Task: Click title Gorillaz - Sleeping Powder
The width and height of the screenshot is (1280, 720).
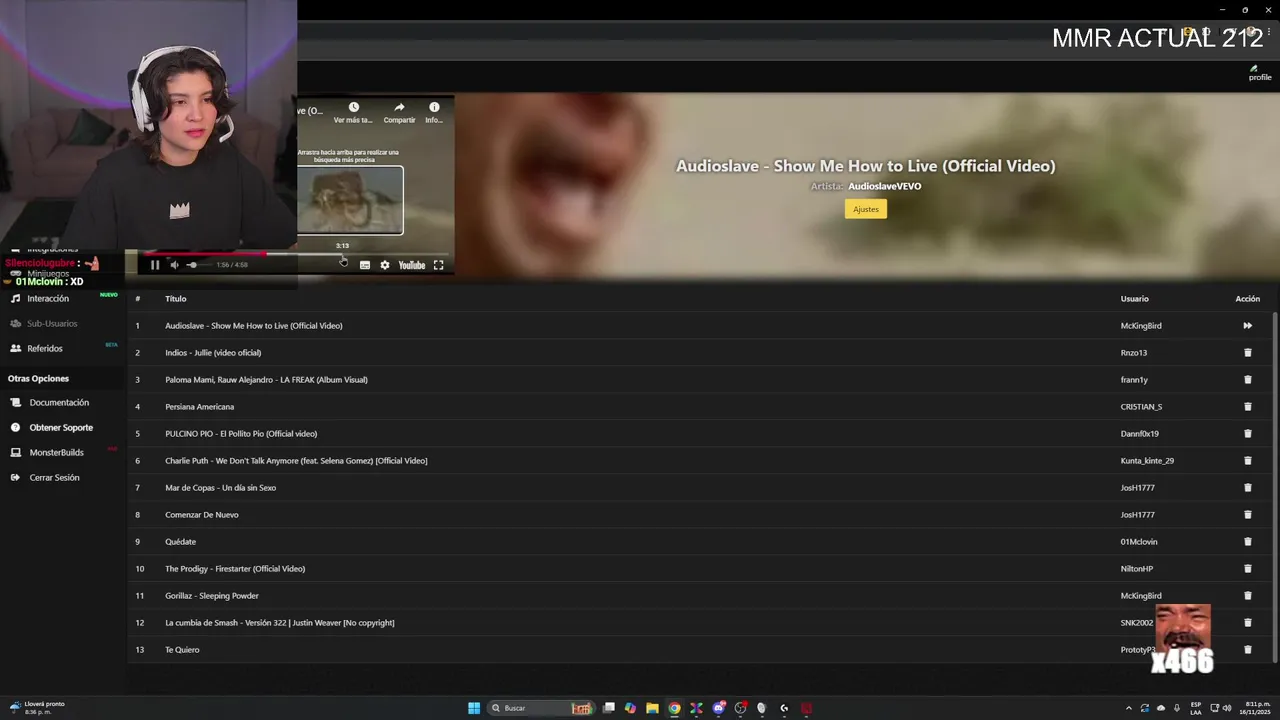Action: pos(212,595)
